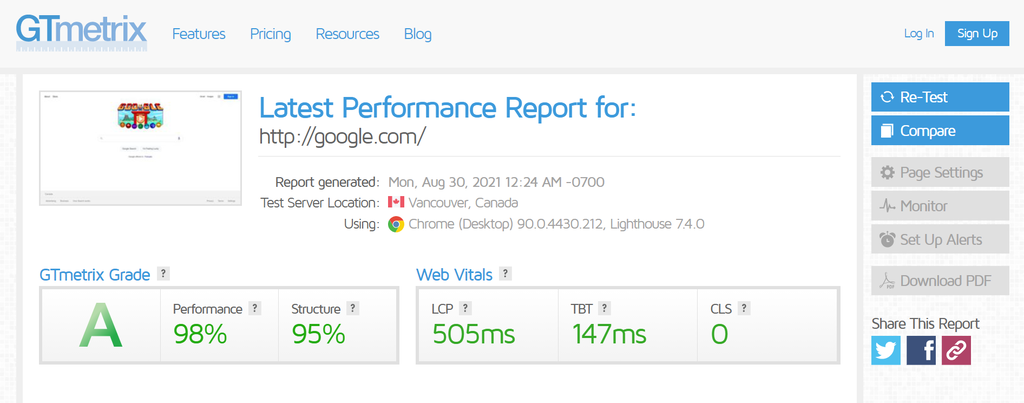1024x403 pixels.
Task: Copy the report link icon
Action: click(956, 350)
